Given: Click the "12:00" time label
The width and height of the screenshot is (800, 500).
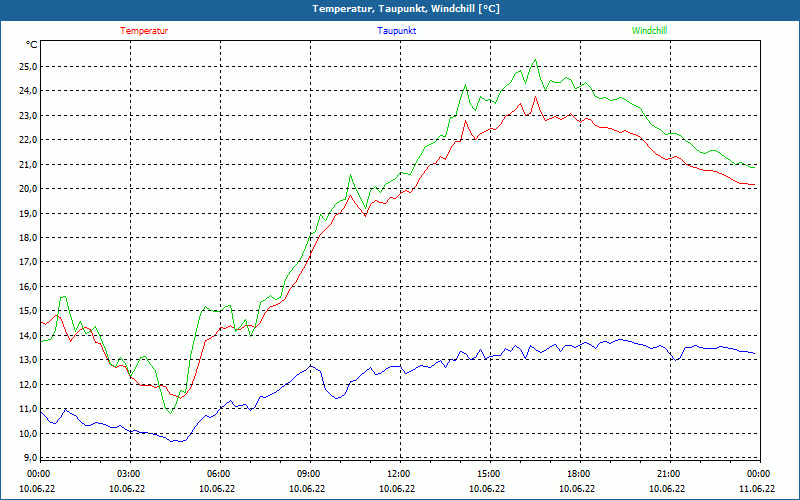Looking at the screenshot, I should [x=398, y=474].
